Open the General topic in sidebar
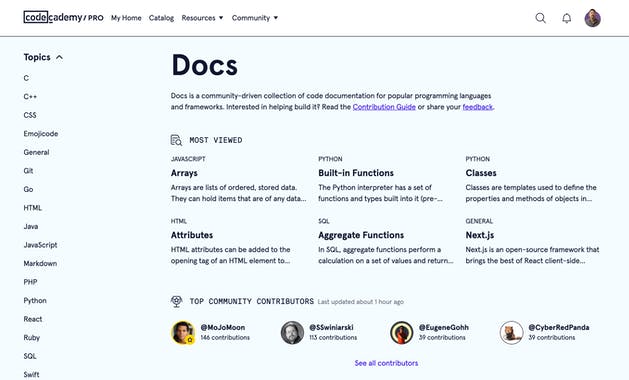Screen dimensions: 629x380 [x=36, y=152]
